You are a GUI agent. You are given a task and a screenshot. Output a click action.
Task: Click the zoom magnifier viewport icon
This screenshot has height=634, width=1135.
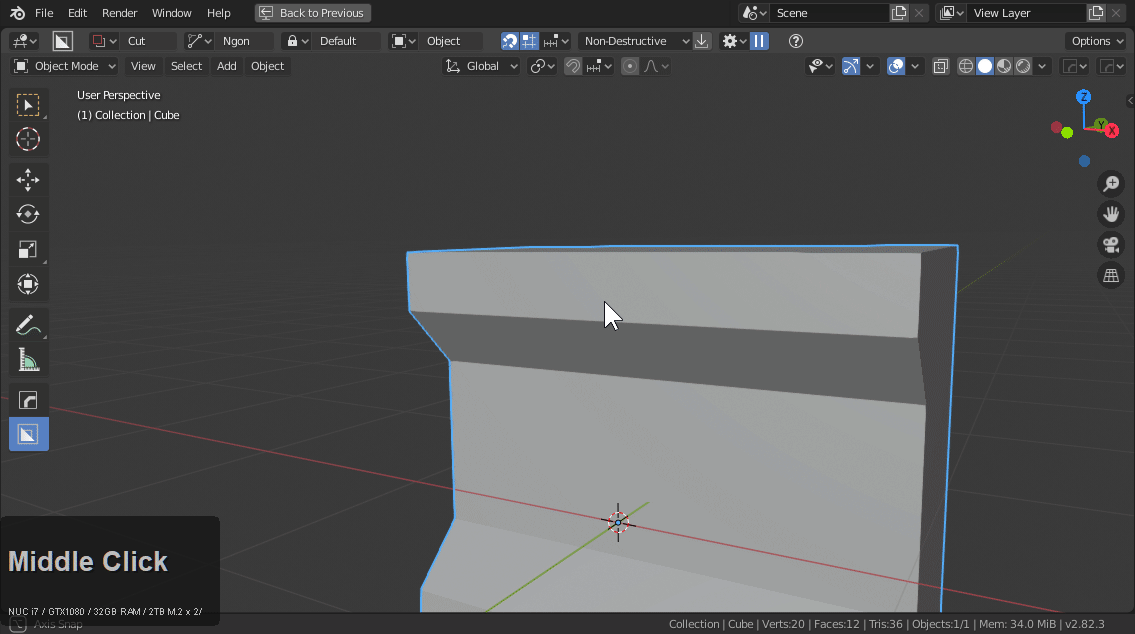(1110, 183)
